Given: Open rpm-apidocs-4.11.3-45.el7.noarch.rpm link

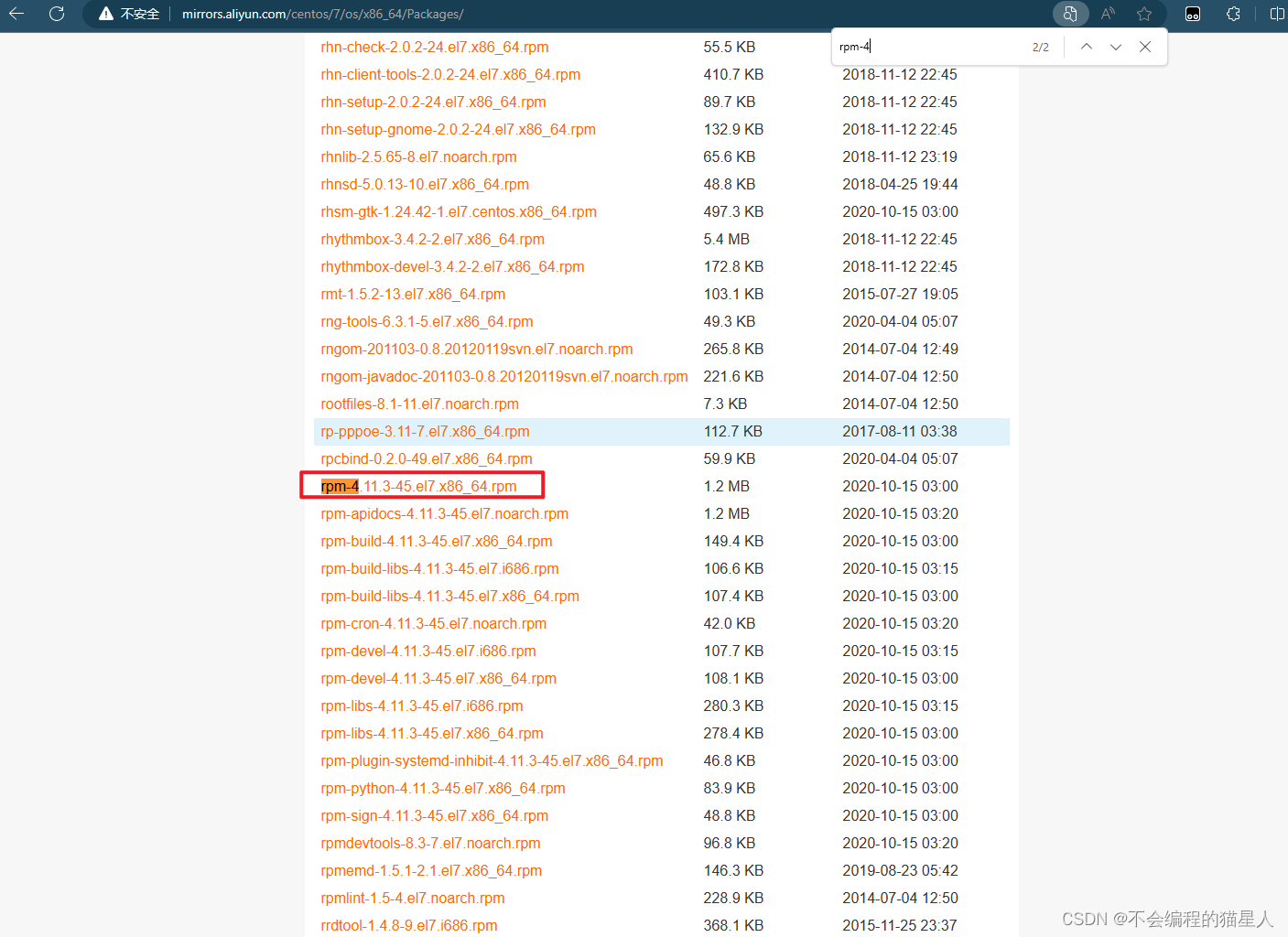Looking at the screenshot, I should click(445, 513).
